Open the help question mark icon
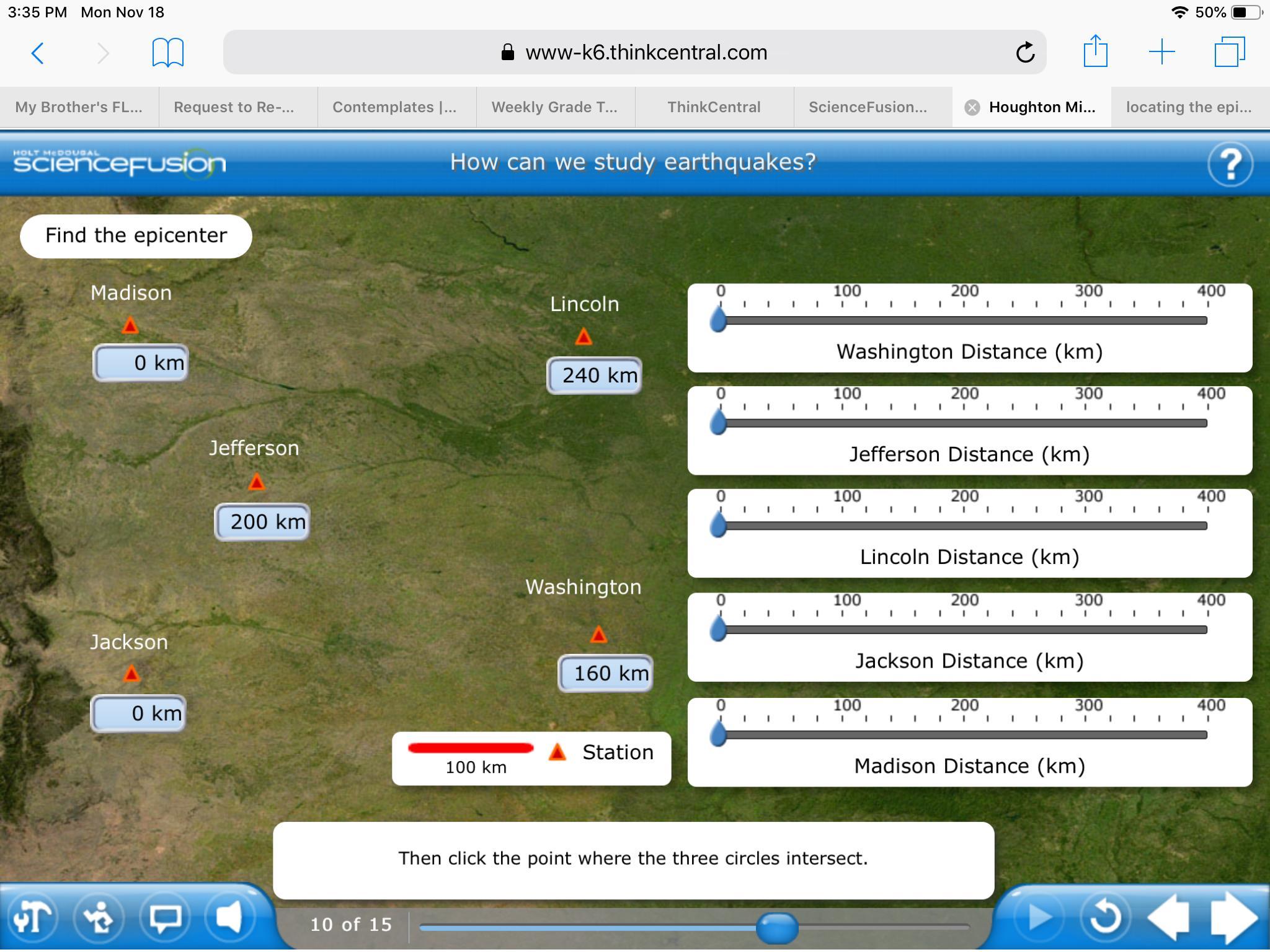This screenshot has height=952, width=1270. [x=1230, y=164]
